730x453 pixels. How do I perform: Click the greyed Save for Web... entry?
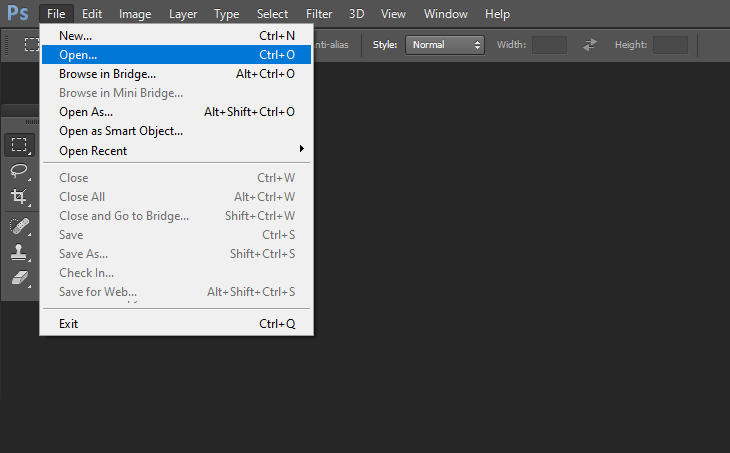176,292
